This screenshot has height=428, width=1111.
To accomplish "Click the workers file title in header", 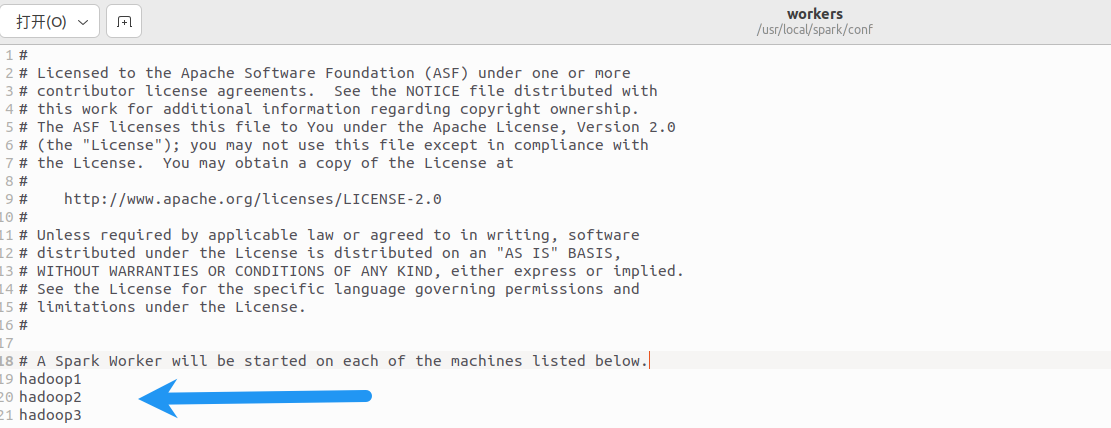I will 814,14.
